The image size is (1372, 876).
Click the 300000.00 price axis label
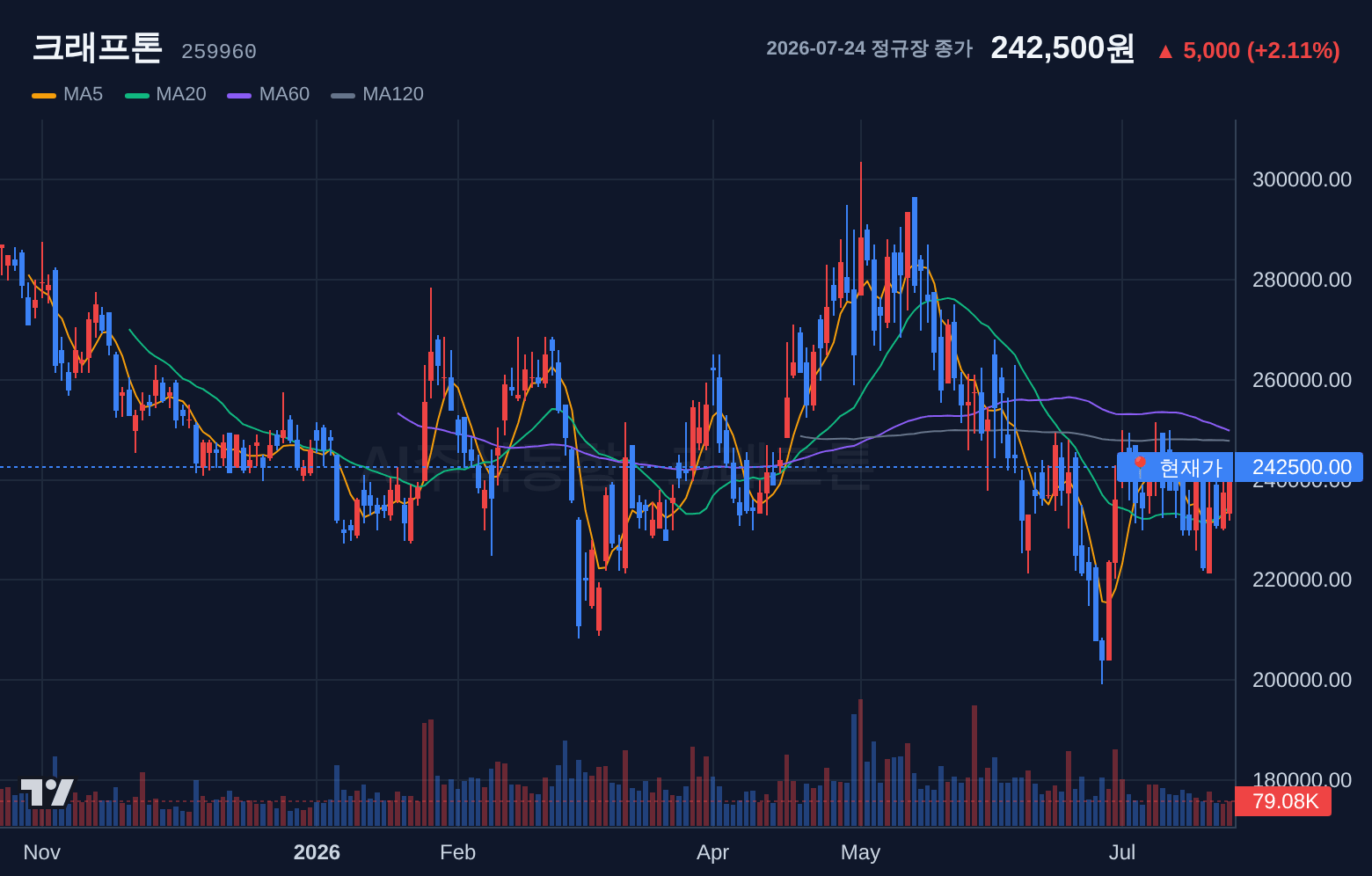click(x=1302, y=179)
